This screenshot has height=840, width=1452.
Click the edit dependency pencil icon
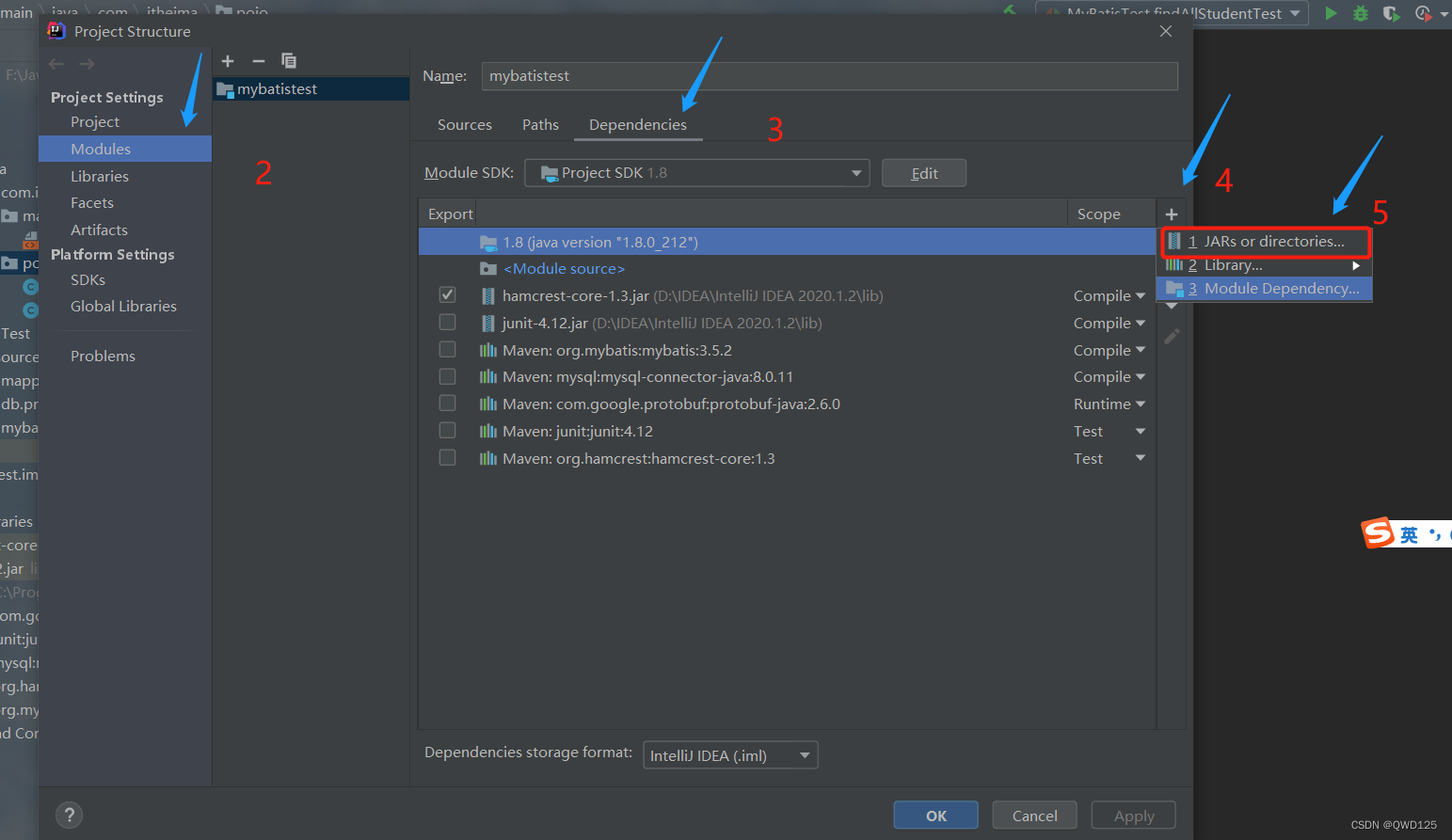click(x=1172, y=336)
